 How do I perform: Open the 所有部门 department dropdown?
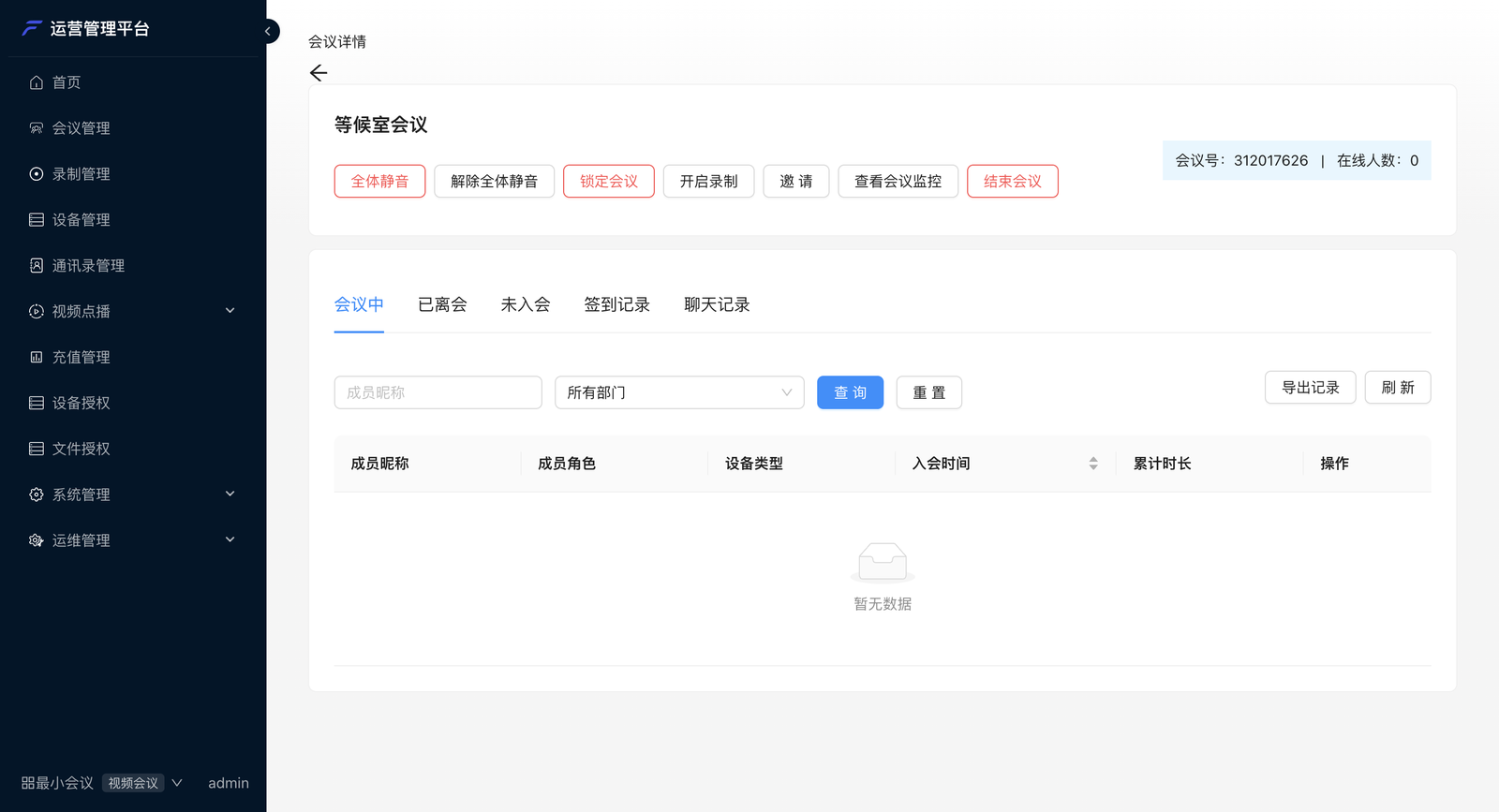[679, 392]
